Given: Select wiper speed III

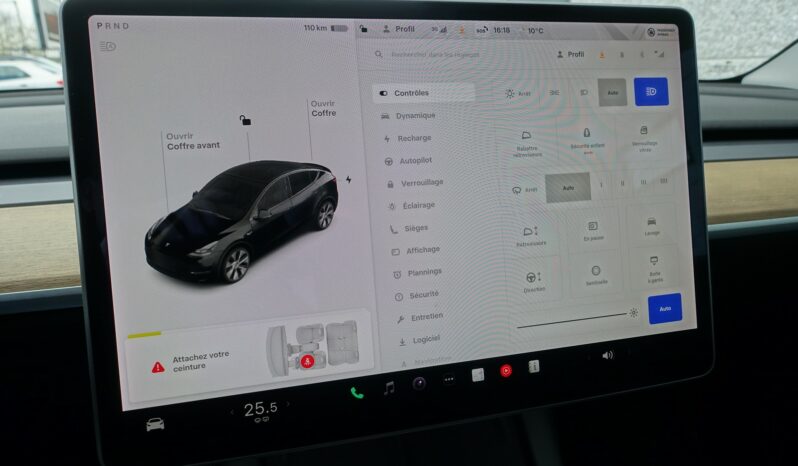Looking at the screenshot, I should pos(643,182).
